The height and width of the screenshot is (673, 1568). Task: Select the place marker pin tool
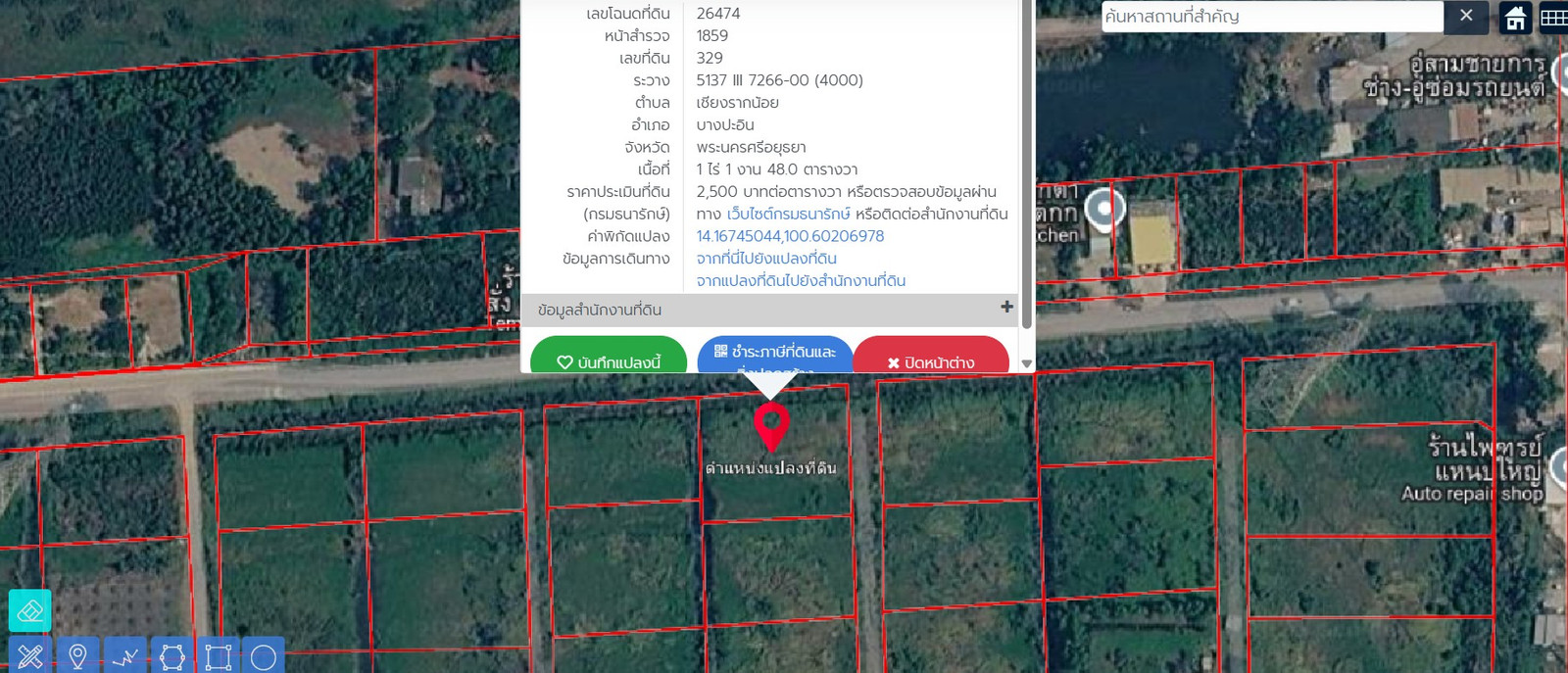[x=77, y=655]
